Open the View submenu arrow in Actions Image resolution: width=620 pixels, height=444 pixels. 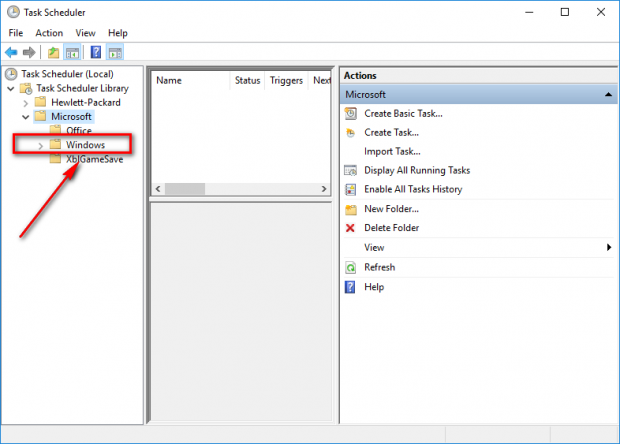tap(609, 247)
